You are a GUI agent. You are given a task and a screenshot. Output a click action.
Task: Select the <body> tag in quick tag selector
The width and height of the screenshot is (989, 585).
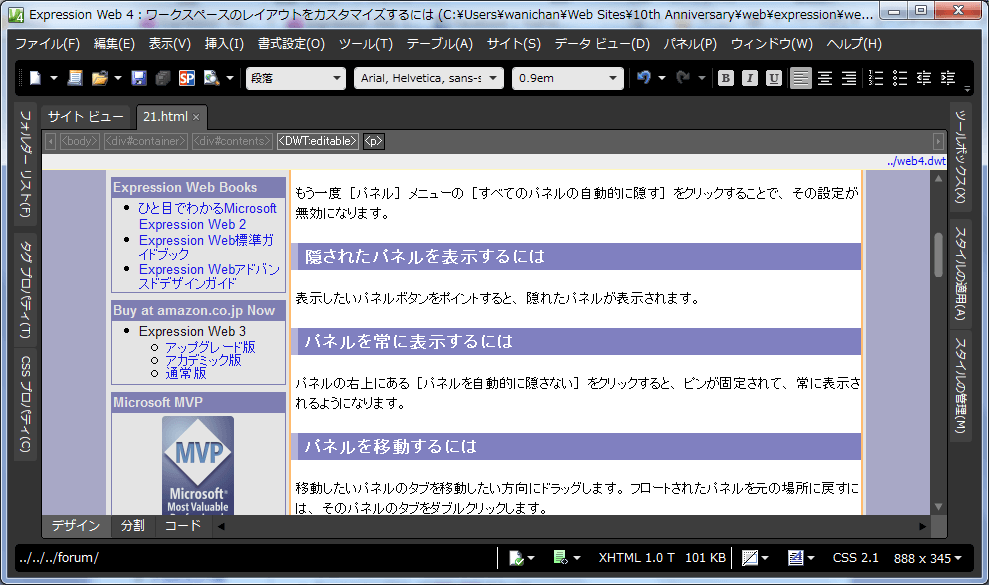(79, 141)
